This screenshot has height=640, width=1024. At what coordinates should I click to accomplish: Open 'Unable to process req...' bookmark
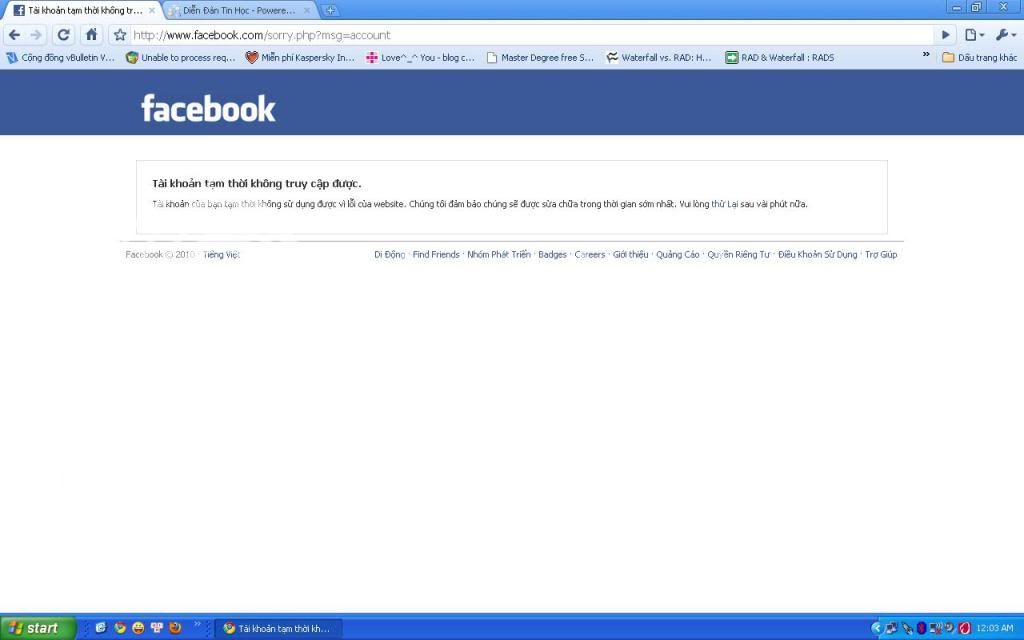(x=181, y=57)
